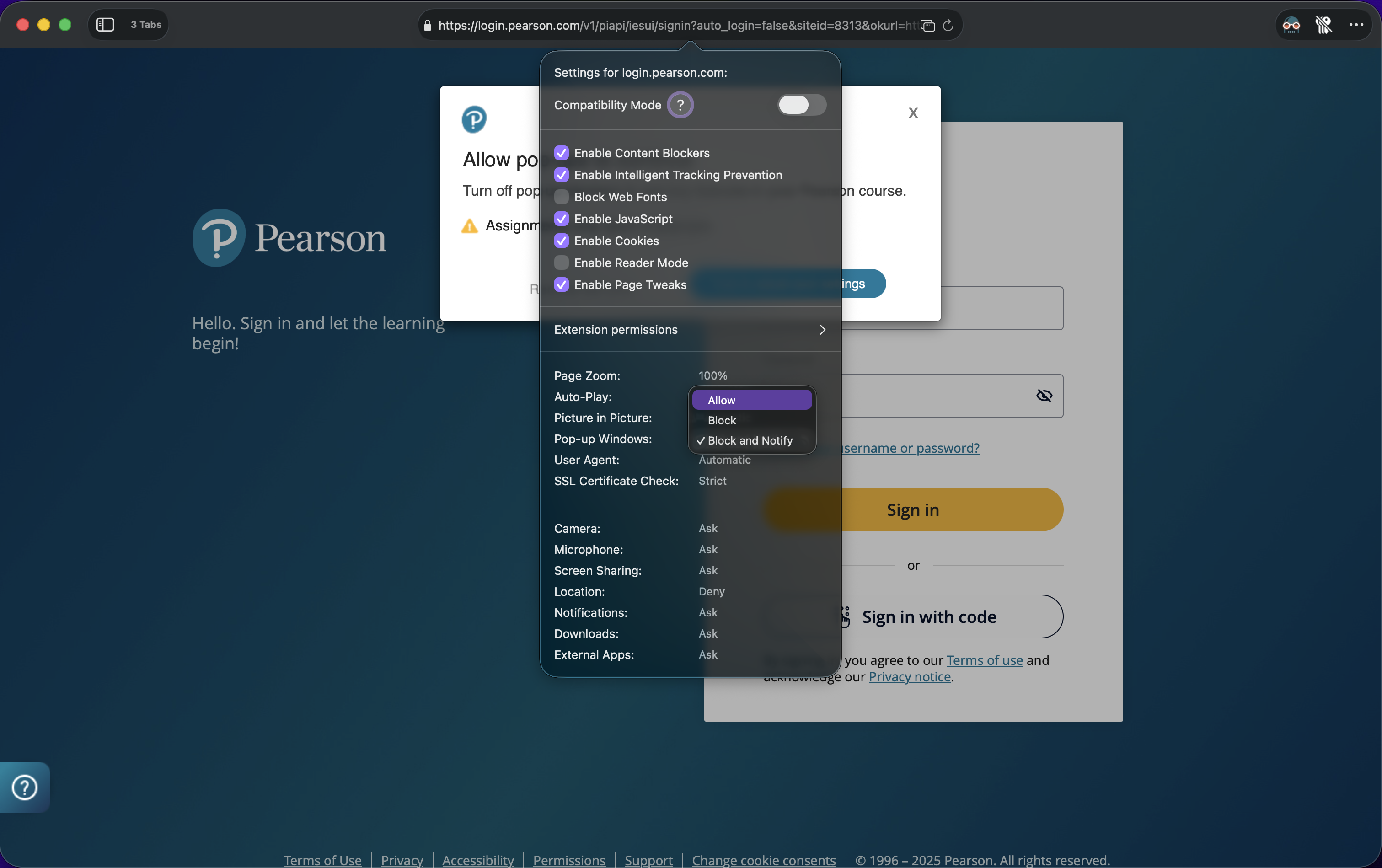1382x868 pixels.
Task: Click the Compatibility Mode help question mark
Action: pyautogui.click(x=680, y=105)
